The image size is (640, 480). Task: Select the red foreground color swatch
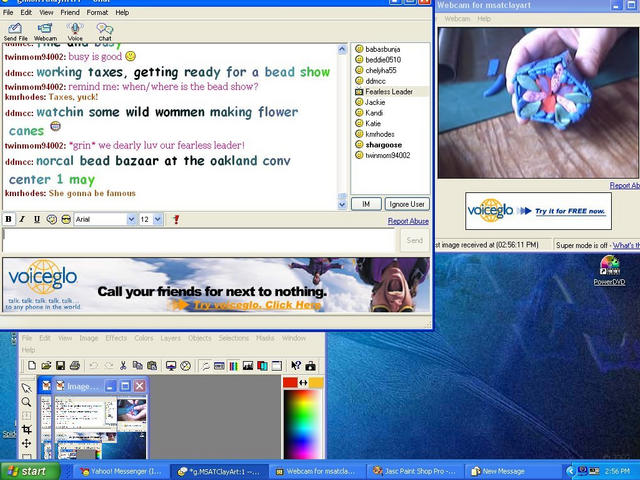290,382
